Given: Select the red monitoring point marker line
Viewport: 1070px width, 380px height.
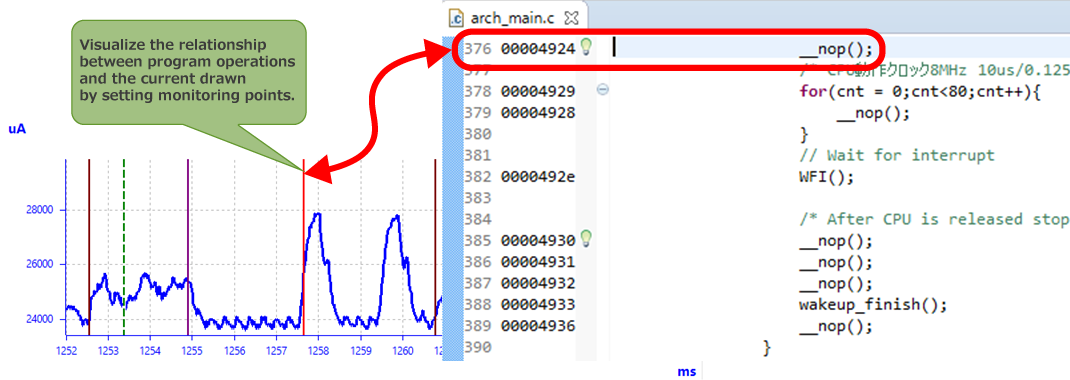Looking at the screenshot, I should 304,252.
